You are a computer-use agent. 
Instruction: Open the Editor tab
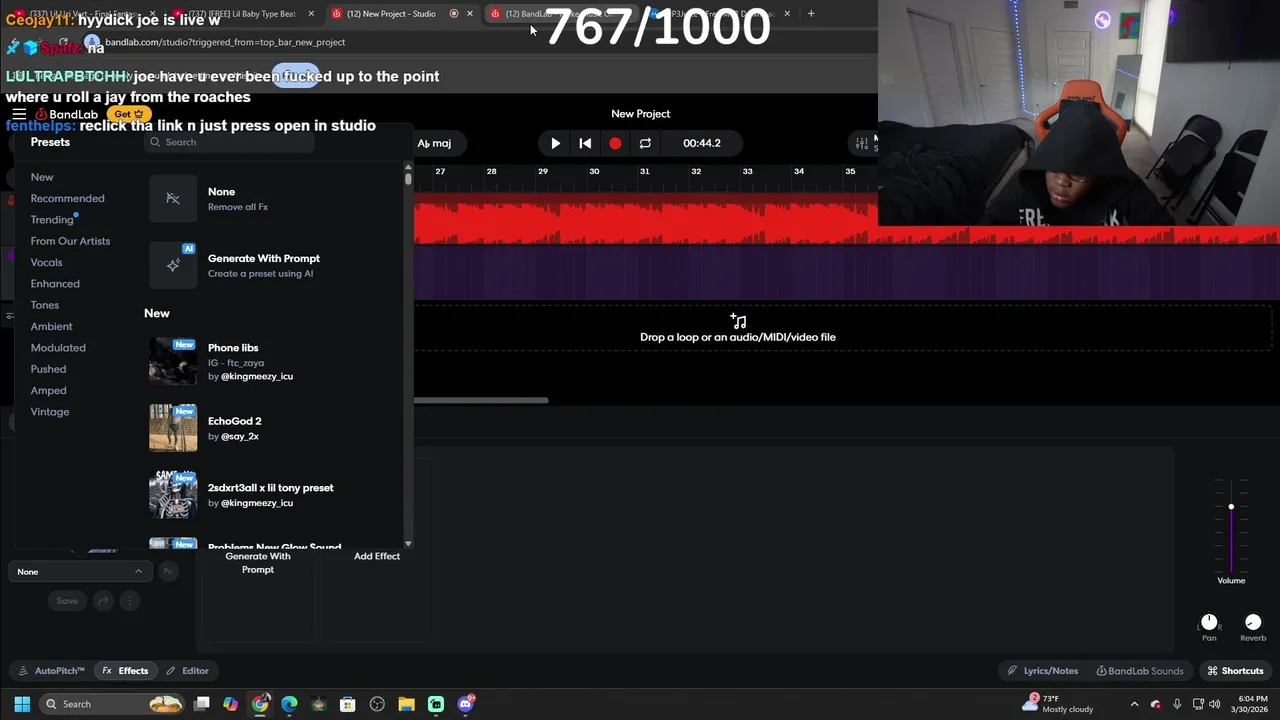pos(187,671)
